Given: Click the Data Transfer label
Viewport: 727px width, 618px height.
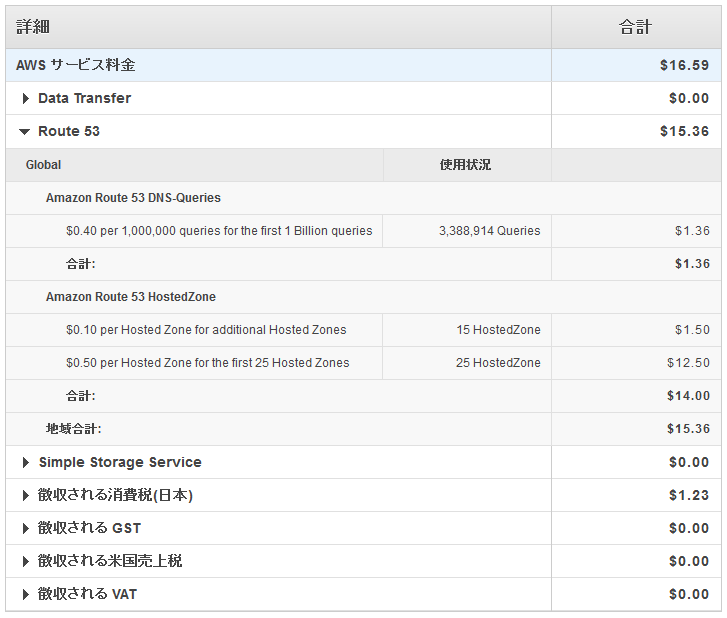Looking at the screenshot, I should 84,98.
